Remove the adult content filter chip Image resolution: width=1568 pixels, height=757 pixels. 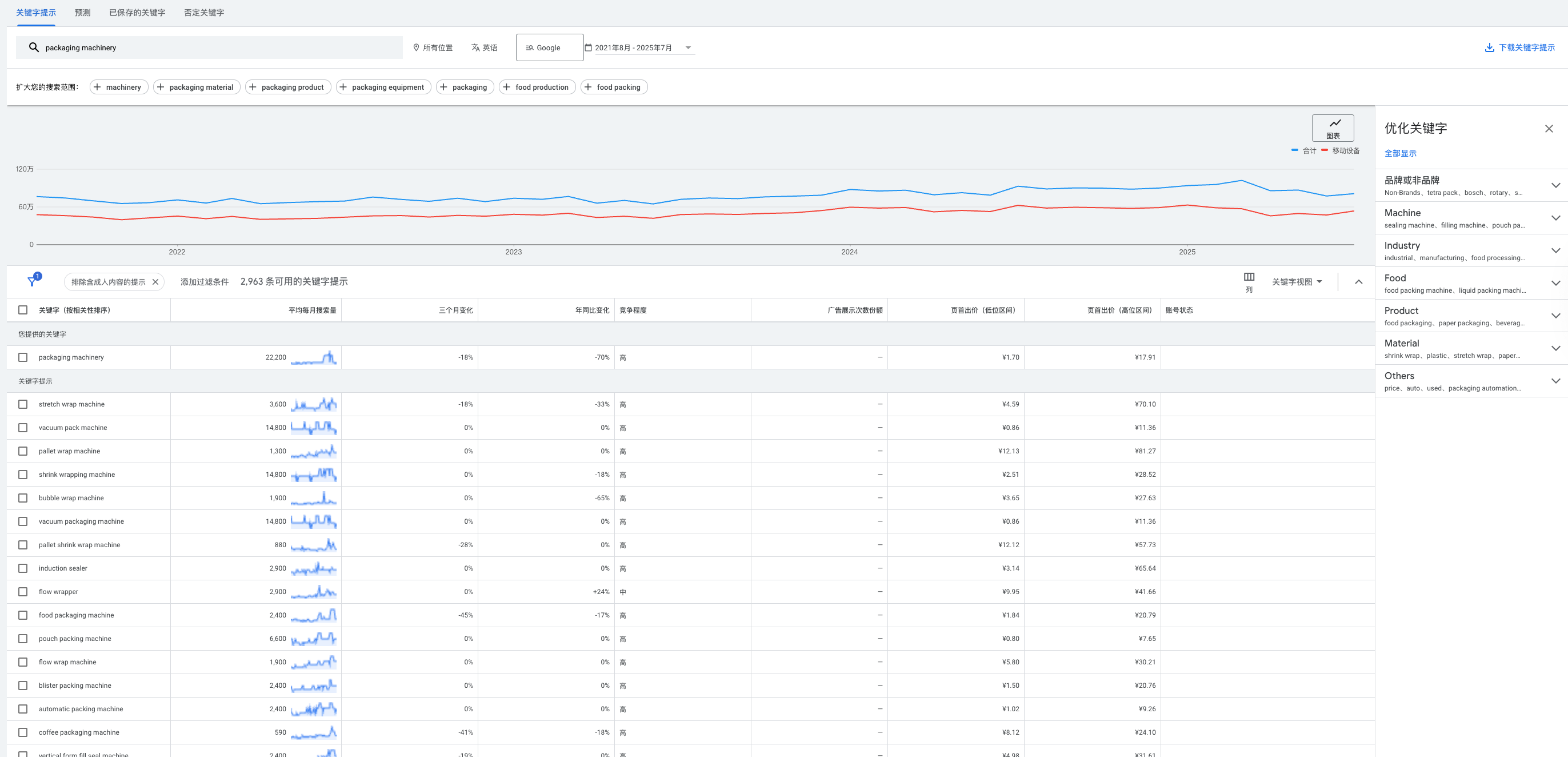point(155,282)
